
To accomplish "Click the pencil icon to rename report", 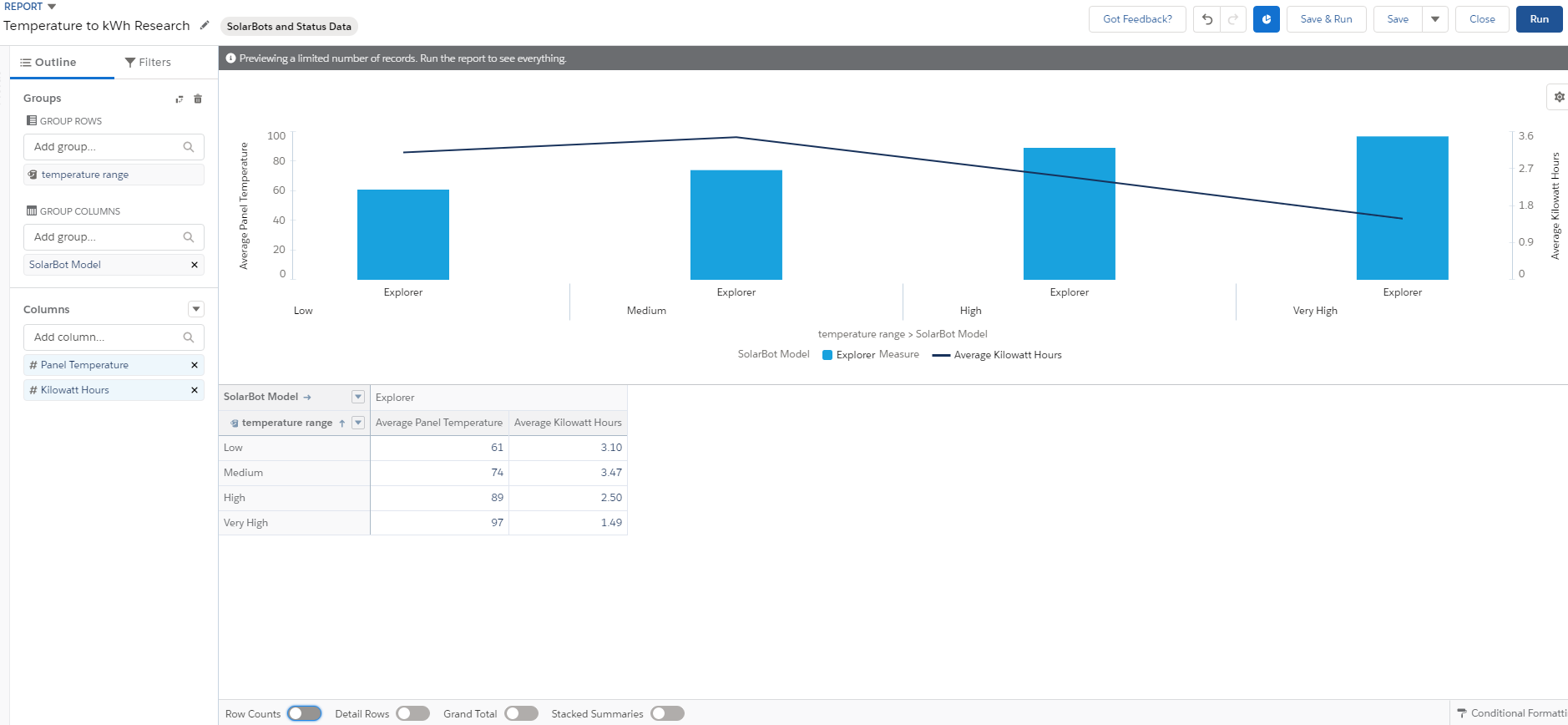I will (205, 25).
